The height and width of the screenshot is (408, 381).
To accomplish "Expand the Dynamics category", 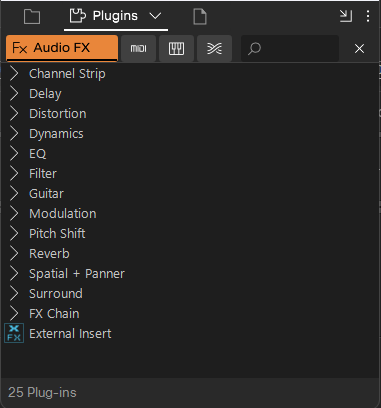I will 14,134.
